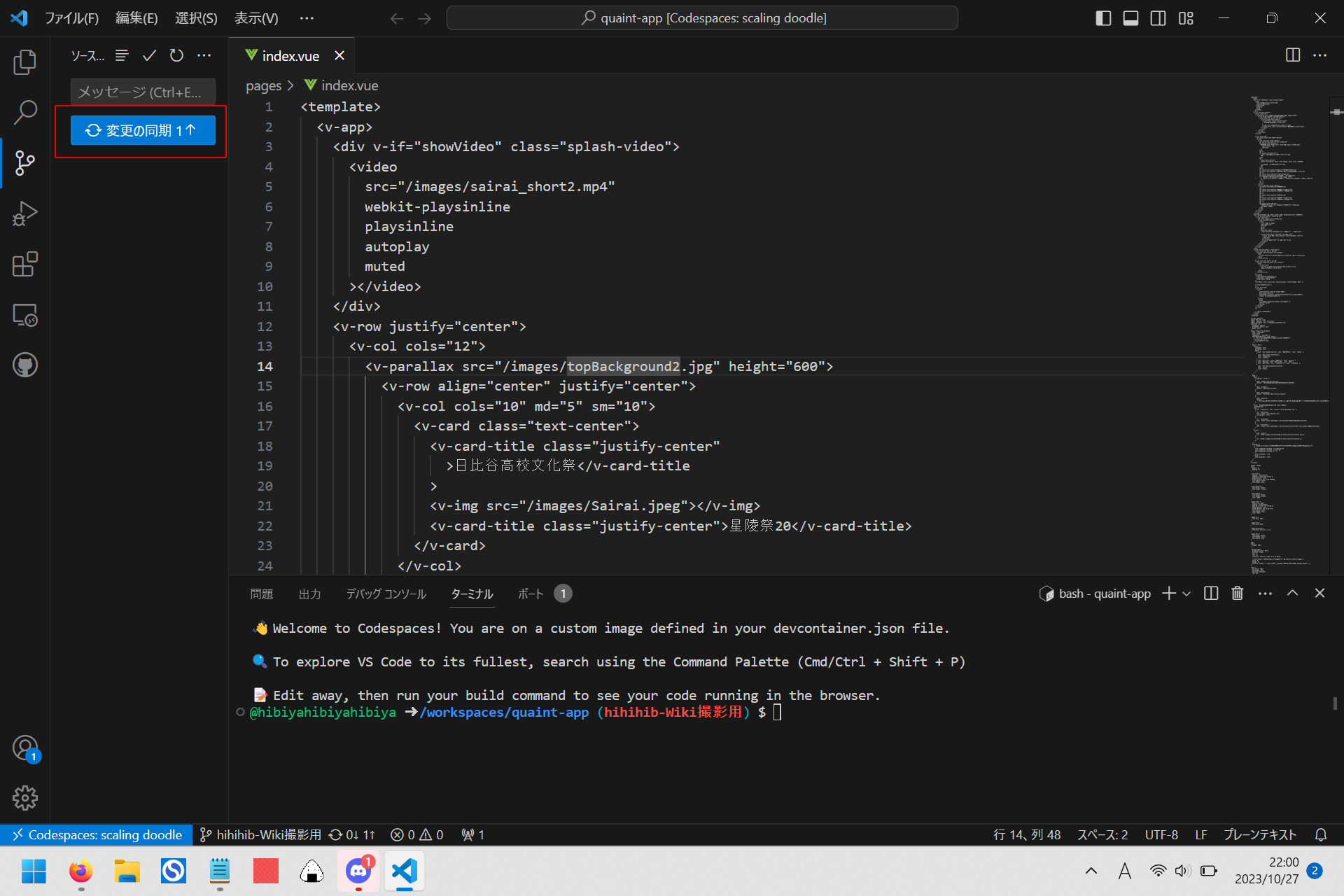Close the bottom panel
The width and height of the screenshot is (1344, 896).
pos(1319,593)
